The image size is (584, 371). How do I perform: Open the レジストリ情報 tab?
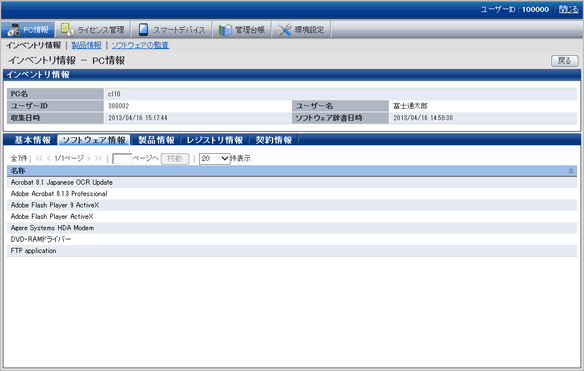pyautogui.click(x=215, y=140)
